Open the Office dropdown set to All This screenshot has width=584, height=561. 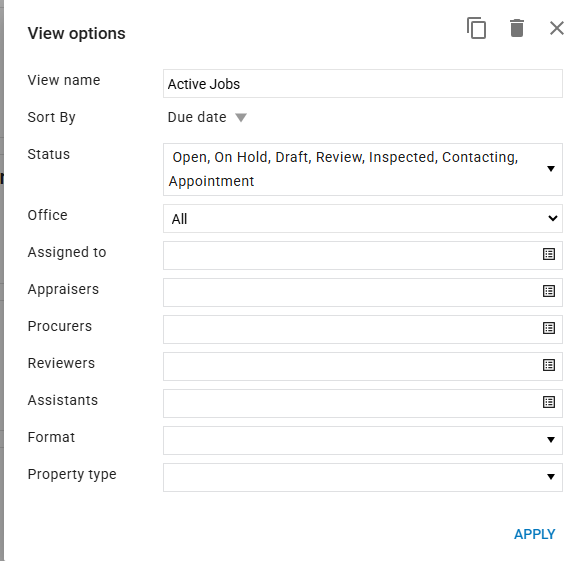(x=363, y=219)
